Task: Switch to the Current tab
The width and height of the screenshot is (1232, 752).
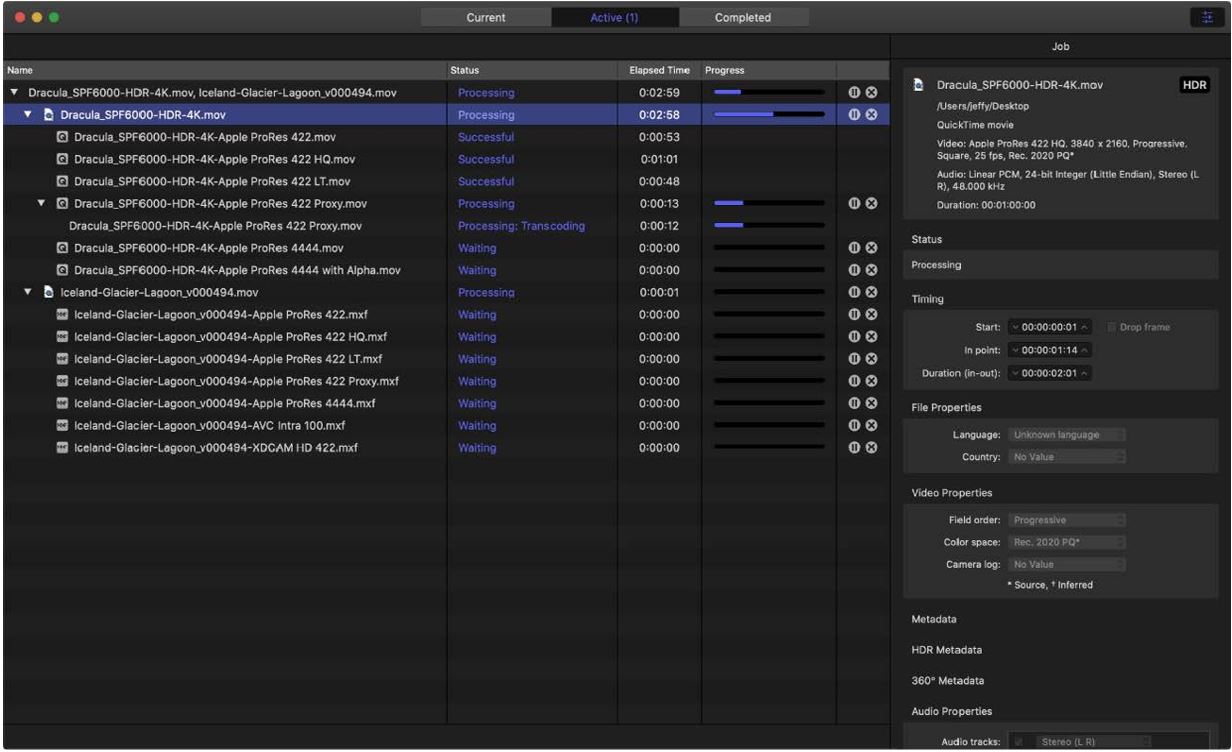Action: point(486,17)
